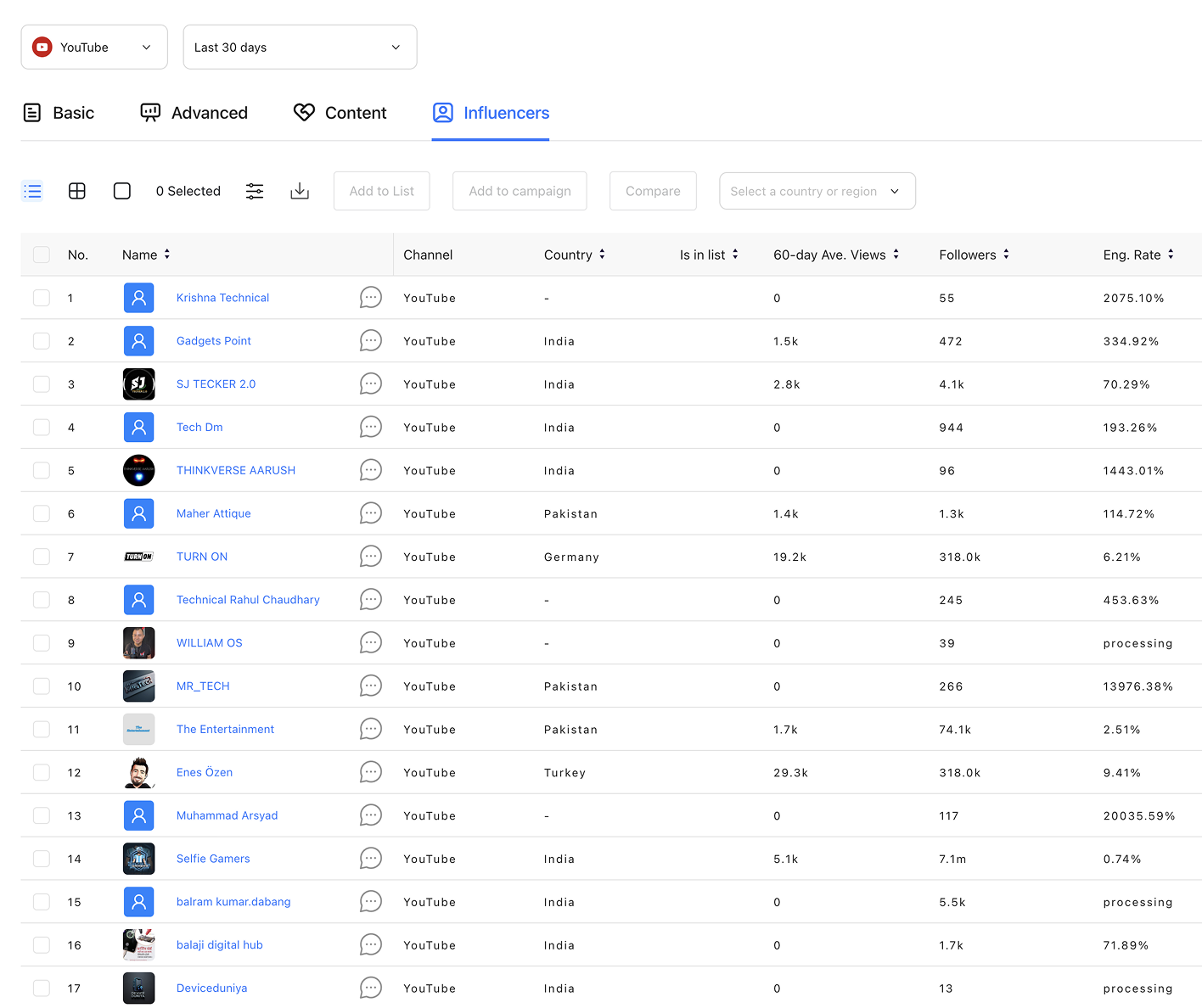The image size is (1202, 1008).
Task: Open chat icon for SJ TECKER 2.0
Action: [x=371, y=384]
